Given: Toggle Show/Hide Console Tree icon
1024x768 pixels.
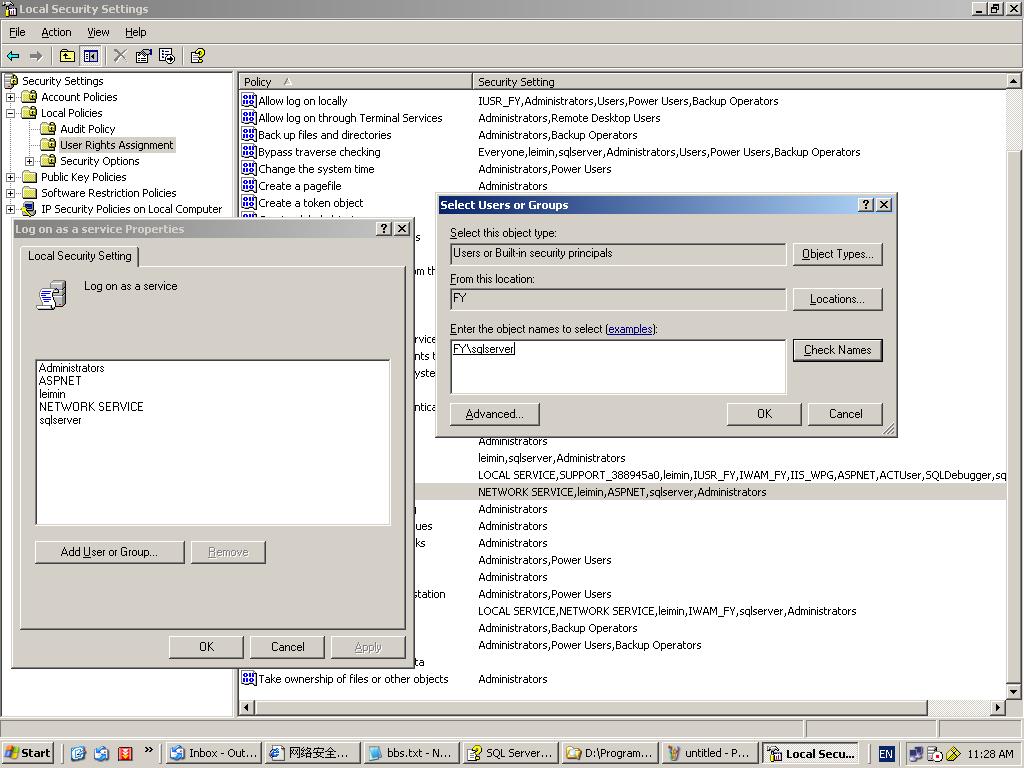Looking at the screenshot, I should [x=91, y=56].
